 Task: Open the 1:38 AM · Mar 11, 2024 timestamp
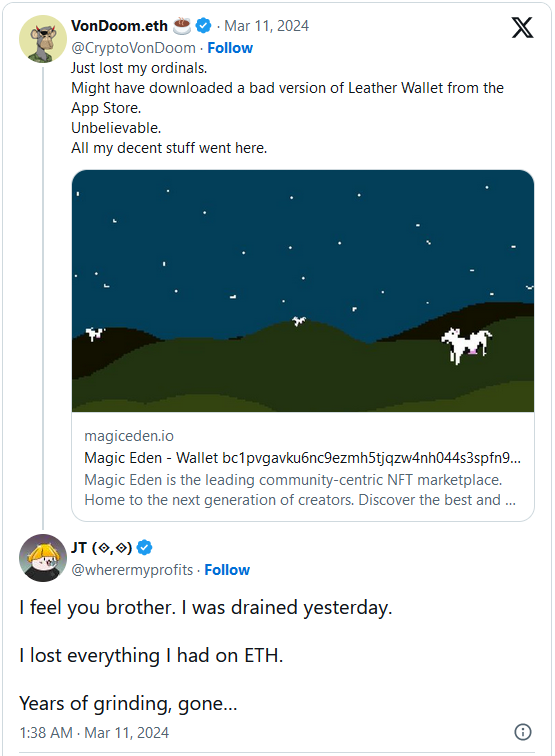click(x=94, y=733)
